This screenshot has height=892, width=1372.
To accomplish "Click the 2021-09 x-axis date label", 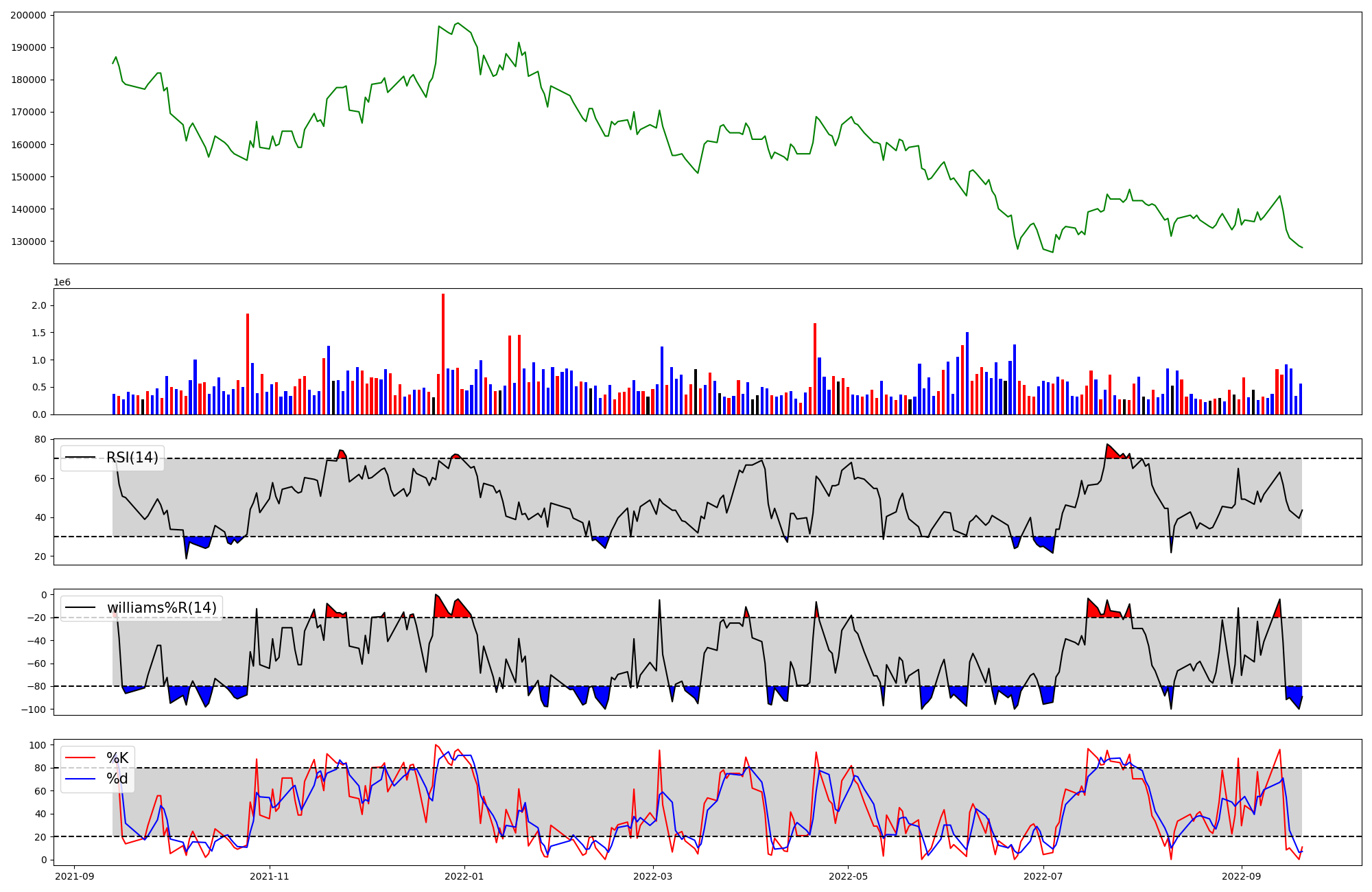I will (74, 876).
